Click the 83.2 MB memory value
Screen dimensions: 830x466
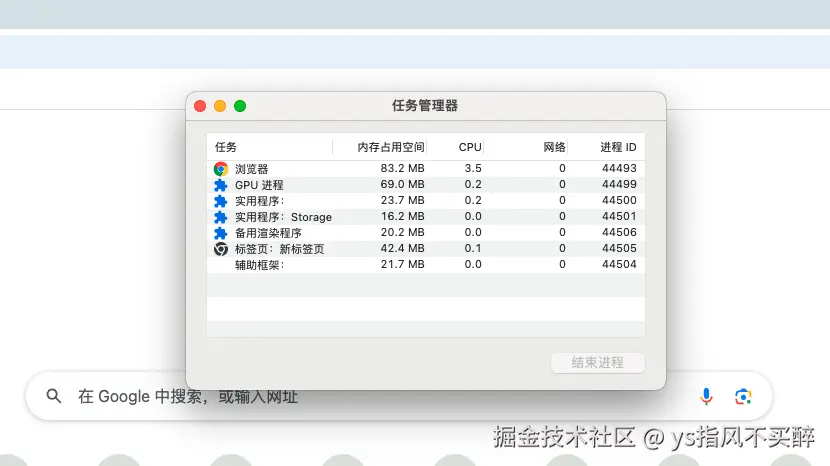click(402, 168)
